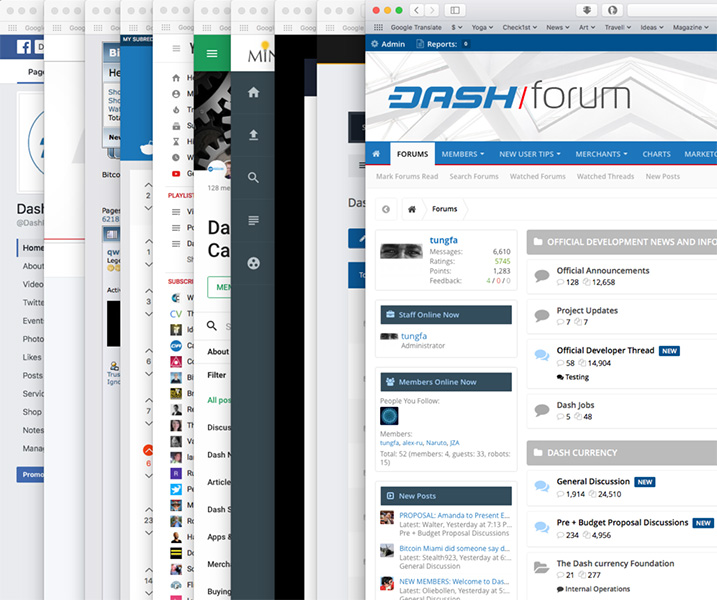This screenshot has height=600, width=717.
Task: Click YouTube Trending flame icon
Action: click(x=176, y=110)
